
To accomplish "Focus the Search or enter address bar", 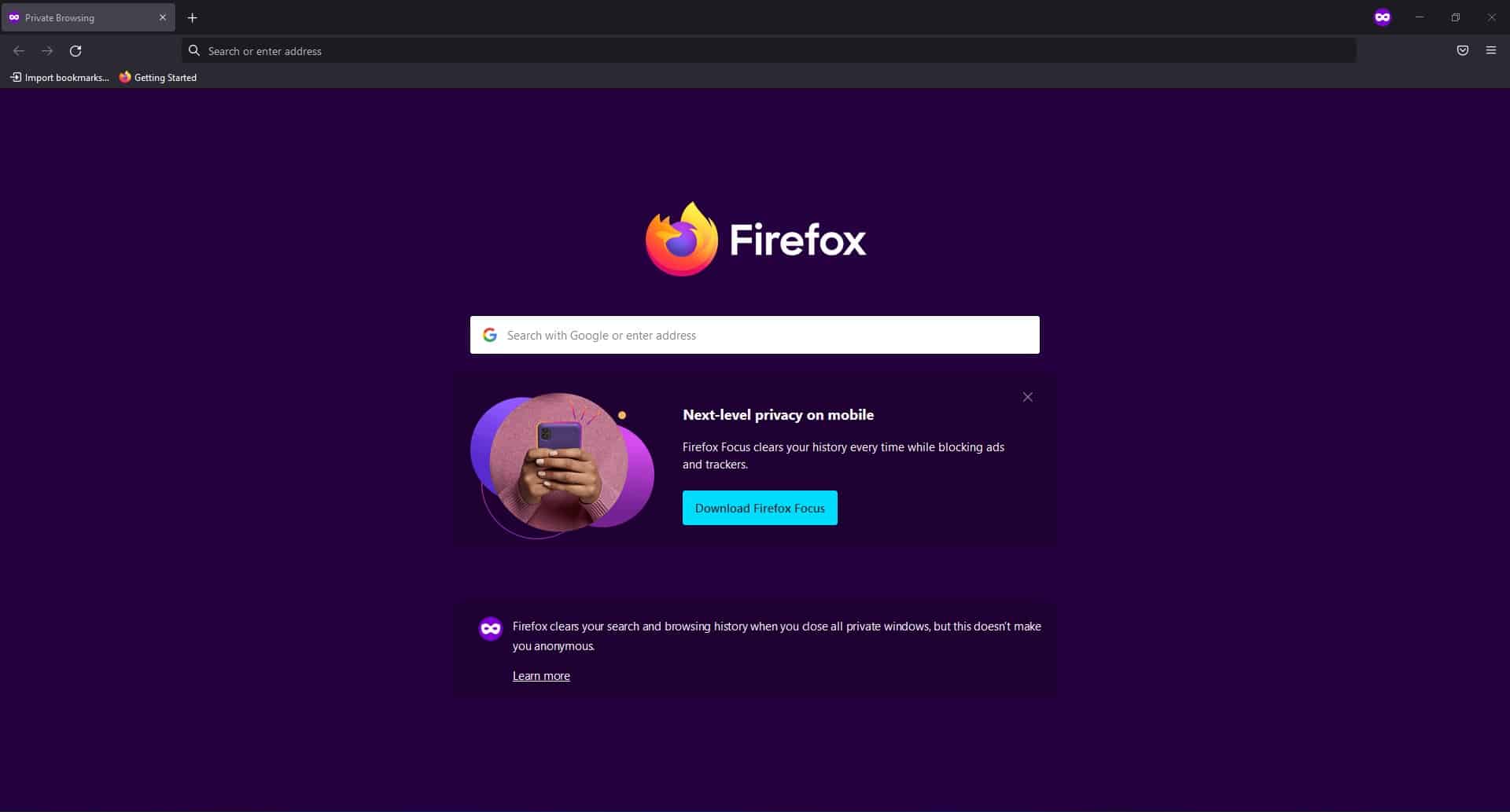I will 769,51.
